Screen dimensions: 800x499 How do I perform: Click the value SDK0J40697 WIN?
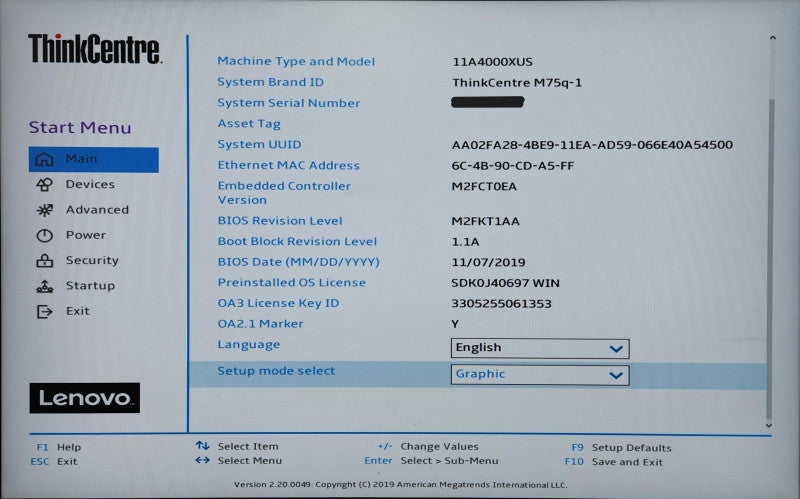505,283
